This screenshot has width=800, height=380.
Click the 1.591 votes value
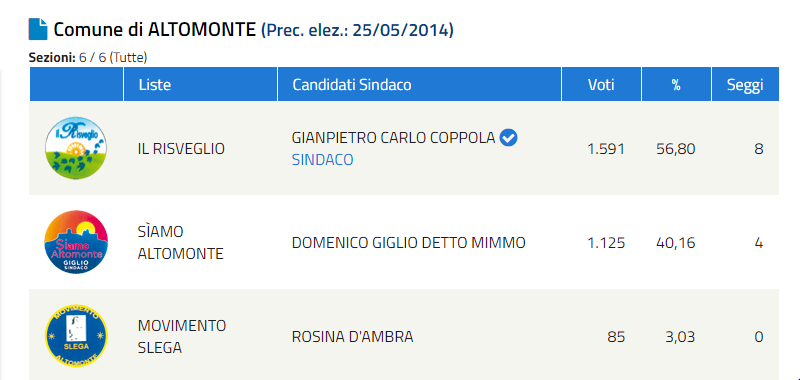(x=606, y=149)
